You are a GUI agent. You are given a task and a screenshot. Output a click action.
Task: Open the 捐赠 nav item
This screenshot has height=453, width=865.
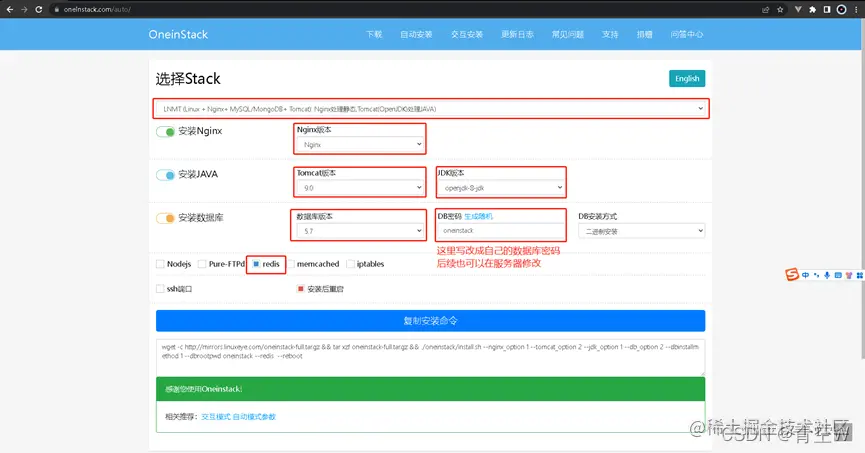(644, 34)
